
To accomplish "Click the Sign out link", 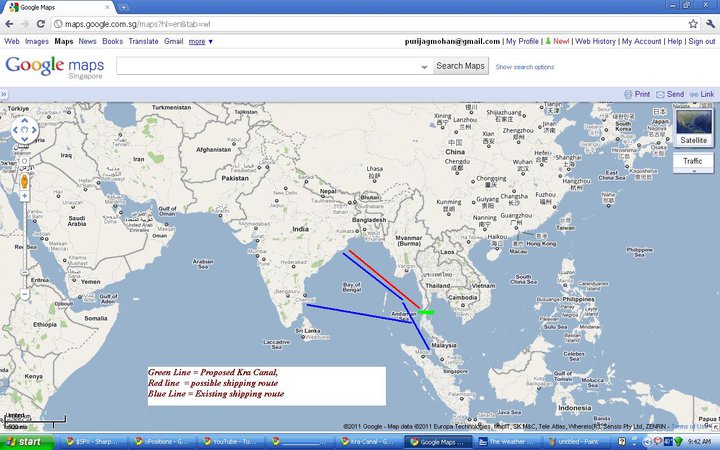I will click(702, 41).
